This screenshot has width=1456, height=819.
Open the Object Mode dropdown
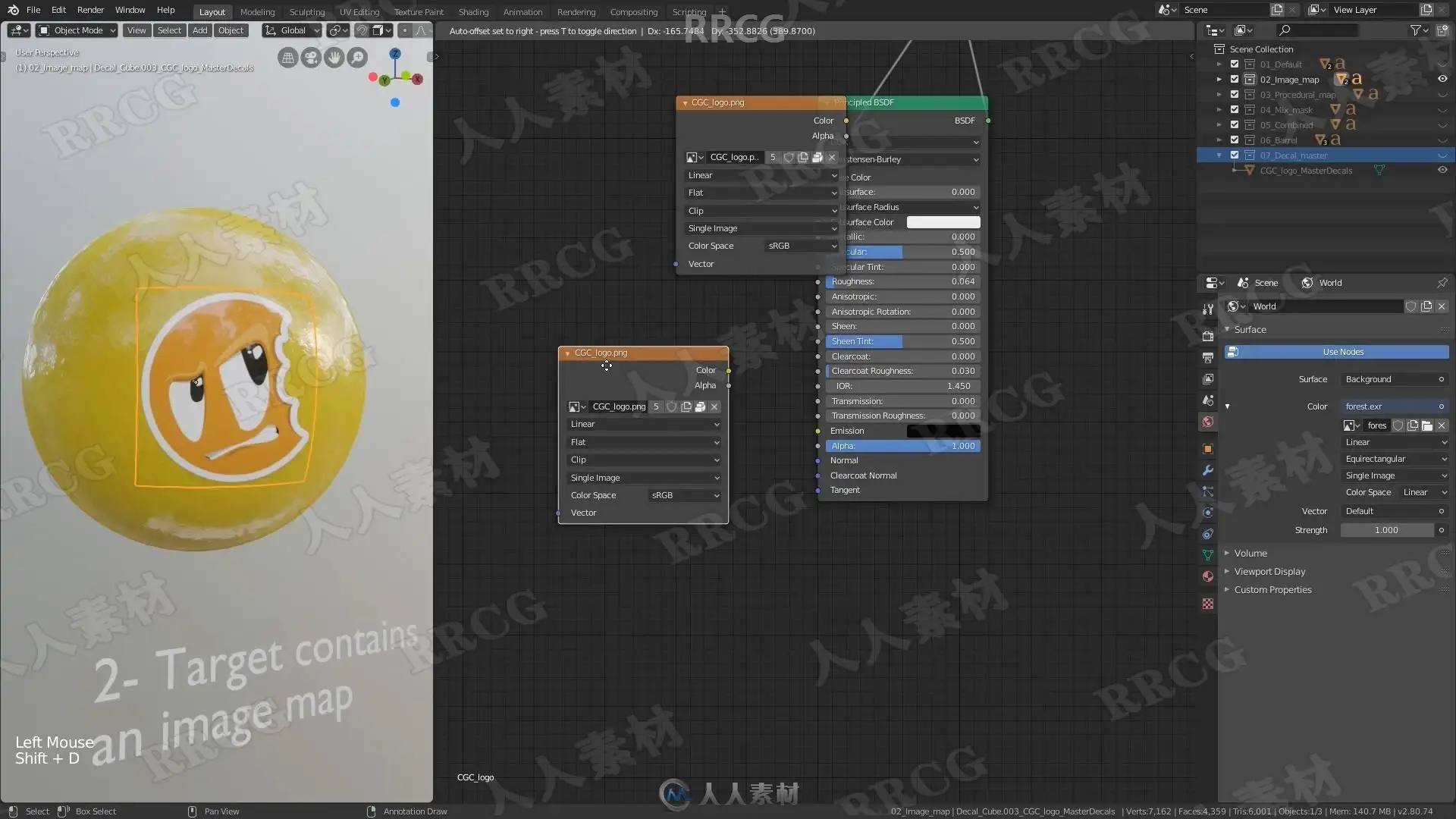pyautogui.click(x=77, y=30)
